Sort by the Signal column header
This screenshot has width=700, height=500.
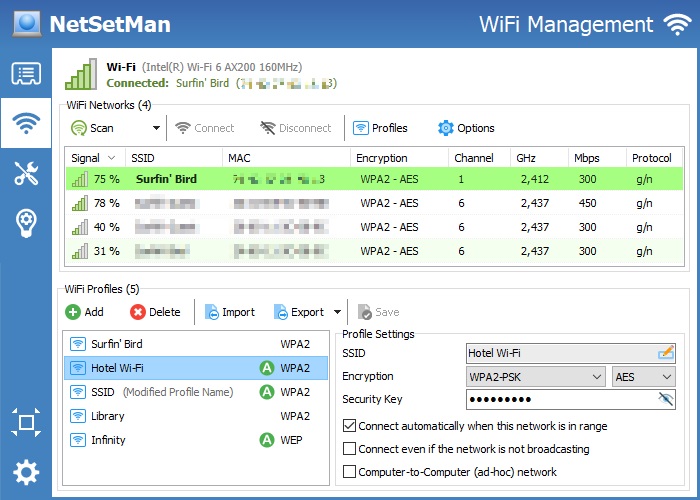(96, 158)
